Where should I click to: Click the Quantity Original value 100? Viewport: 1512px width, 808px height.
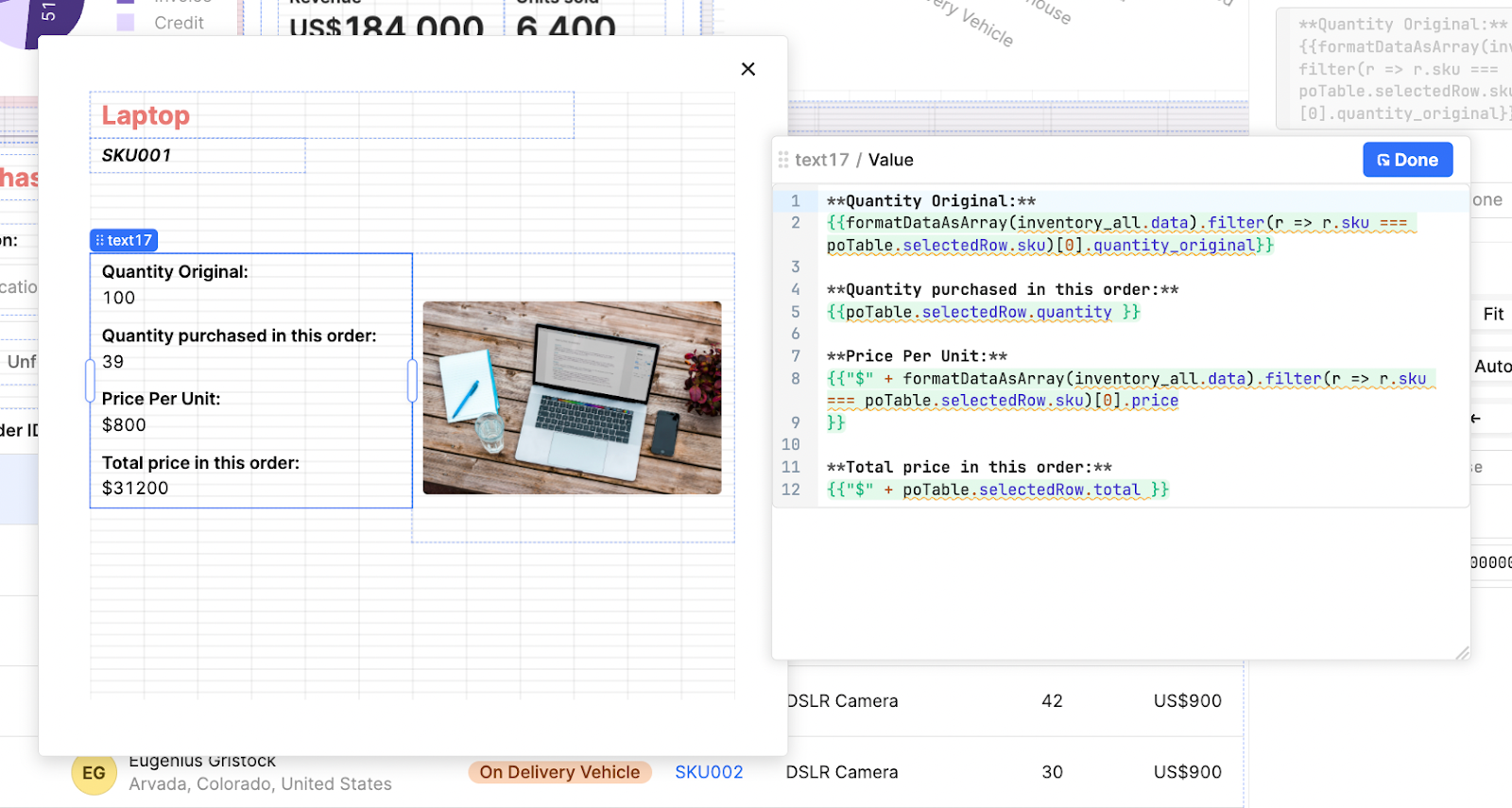pos(118,298)
